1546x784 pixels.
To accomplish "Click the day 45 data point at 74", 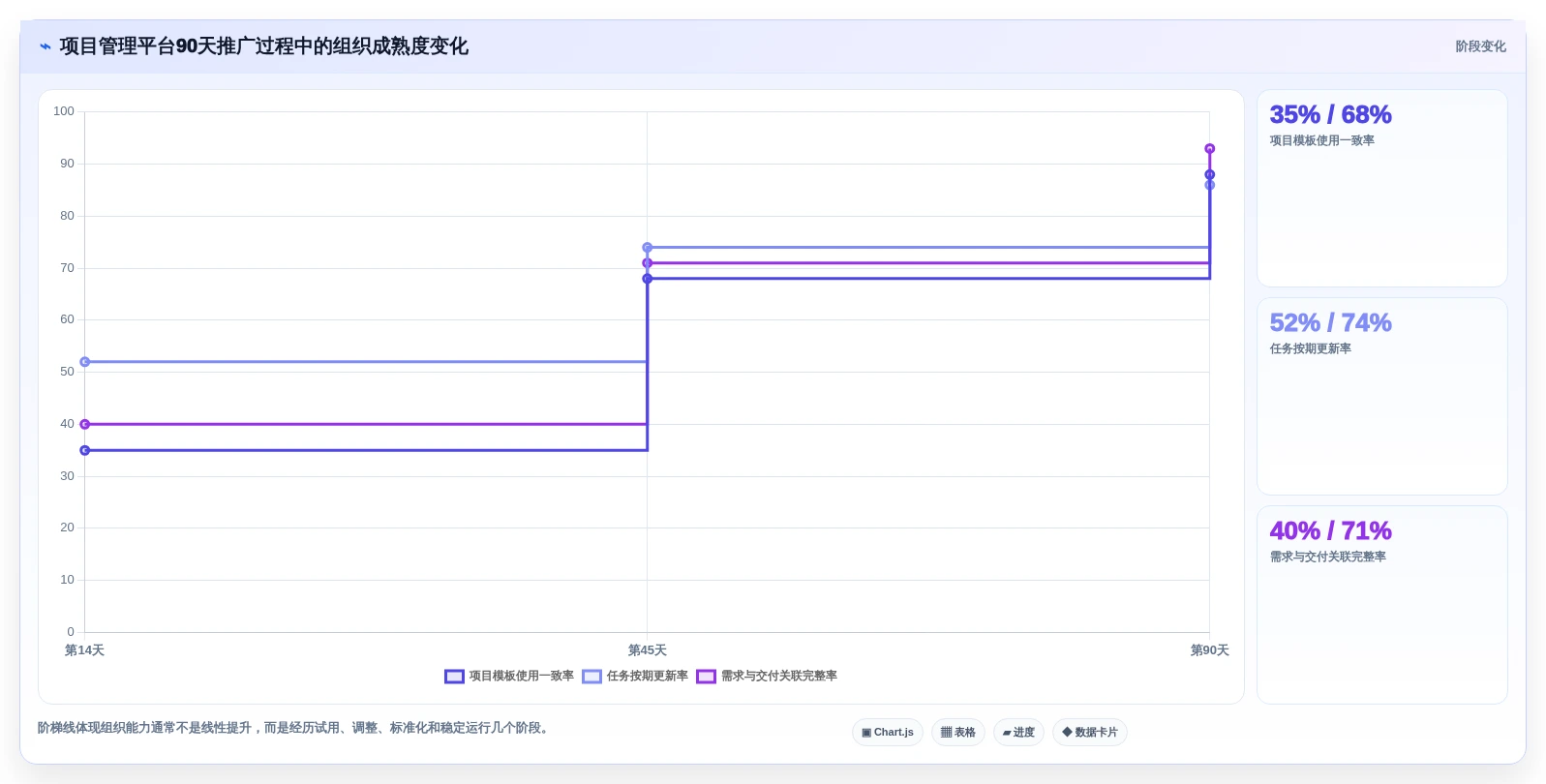I will pos(648,248).
